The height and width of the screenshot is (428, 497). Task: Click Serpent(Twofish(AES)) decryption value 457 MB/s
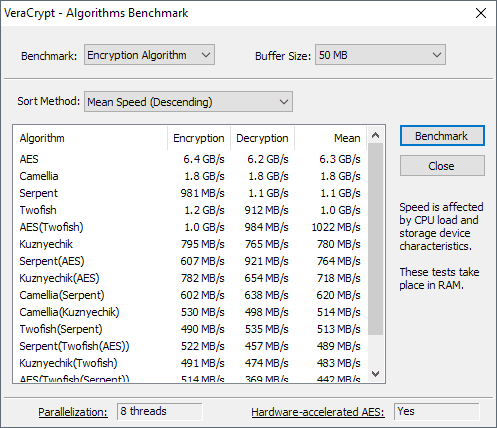267,346
